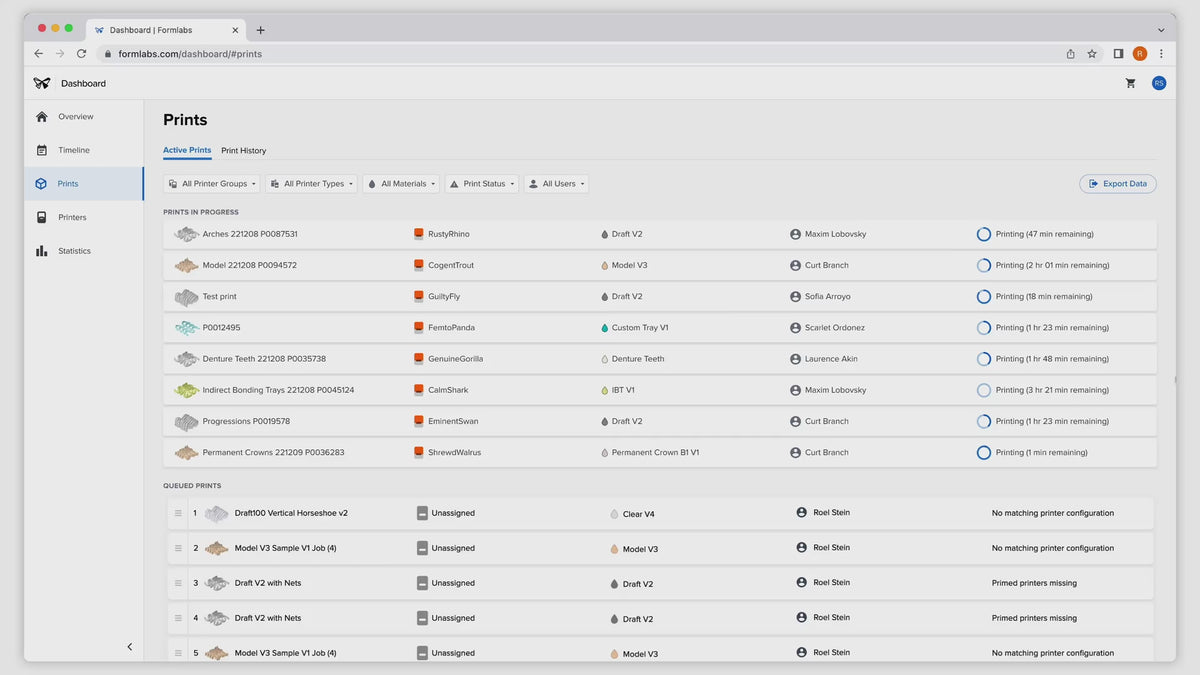The image size is (1200, 675).
Task: Click the Formlabs butterfly logo
Action: tap(41, 83)
